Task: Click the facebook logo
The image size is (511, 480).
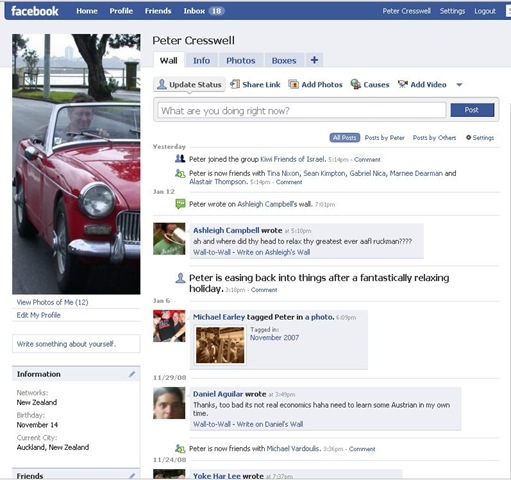Action: coord(35,11)
